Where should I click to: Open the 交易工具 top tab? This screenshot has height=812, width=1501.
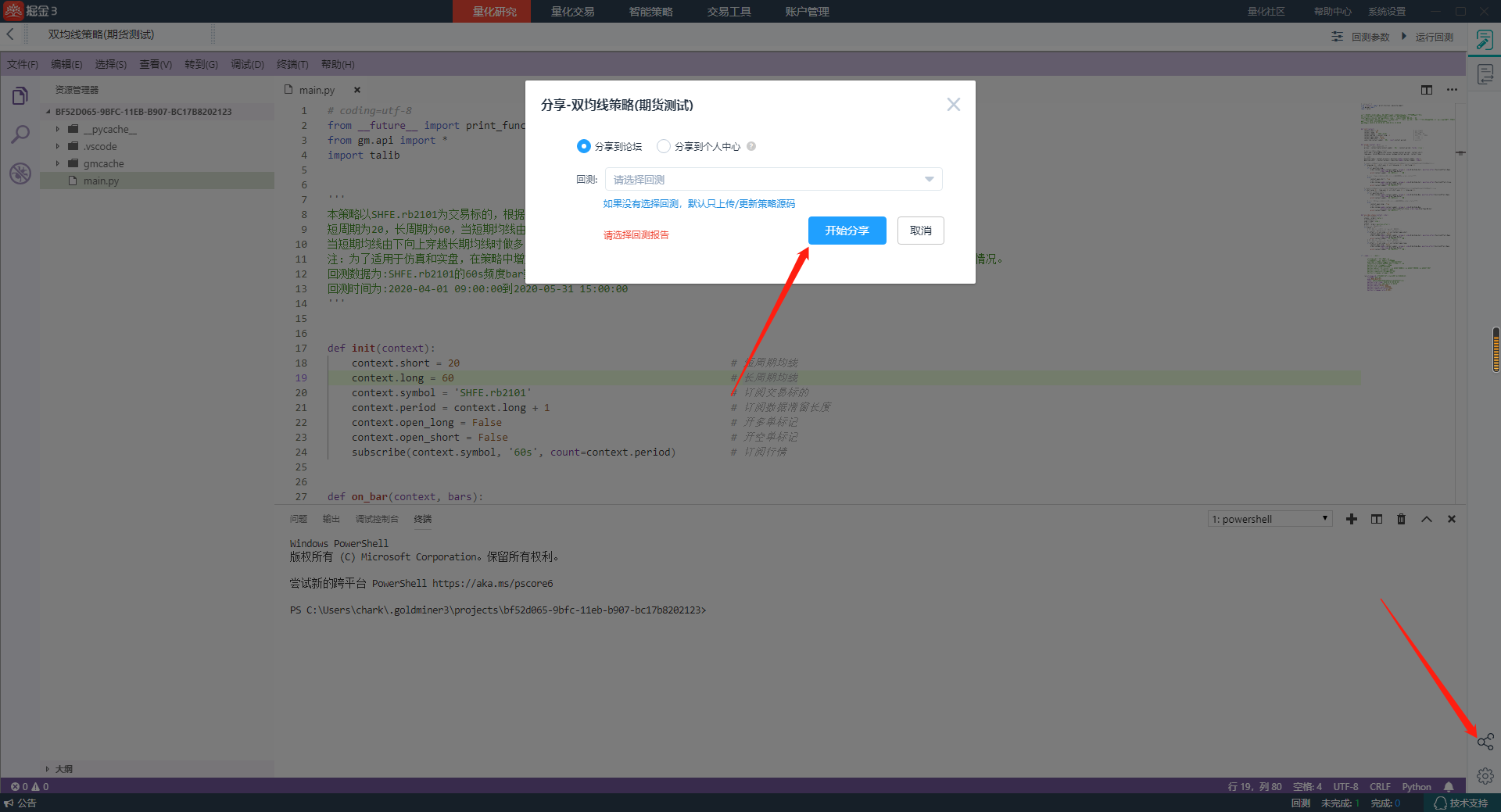coord(729,12)
